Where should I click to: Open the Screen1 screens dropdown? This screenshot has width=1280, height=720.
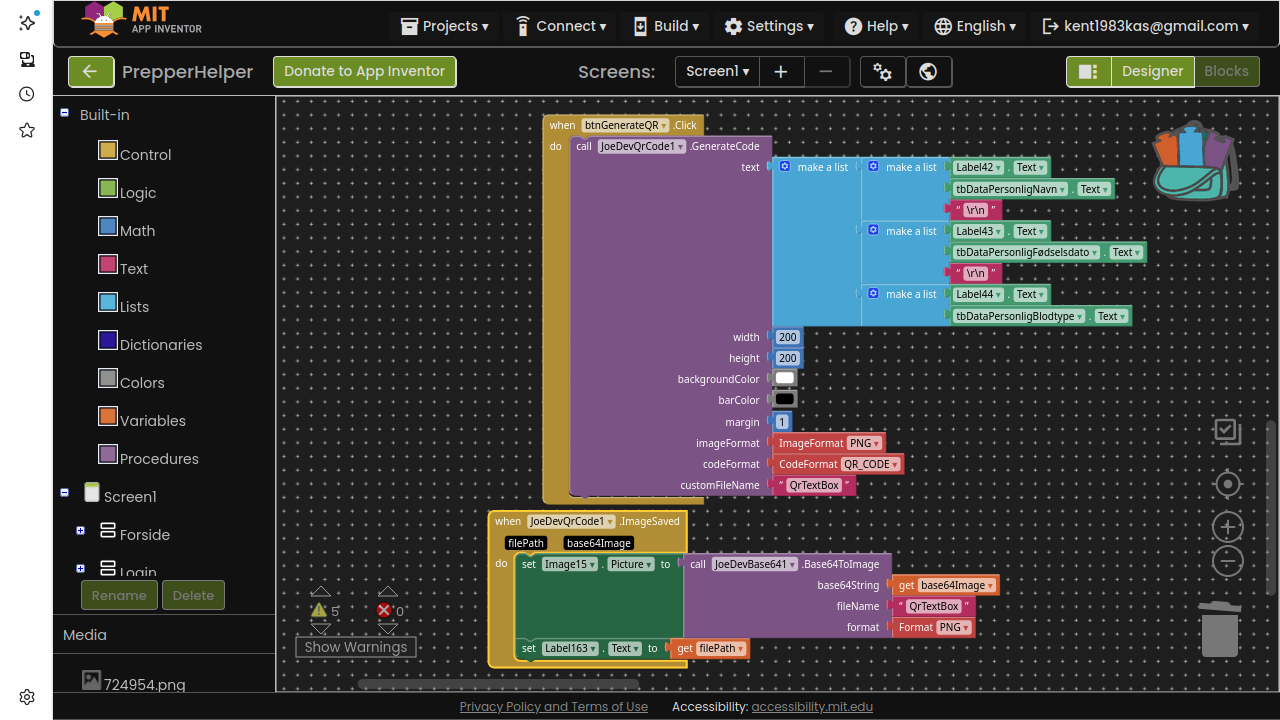pyautogui.click(x=717, y=72)
